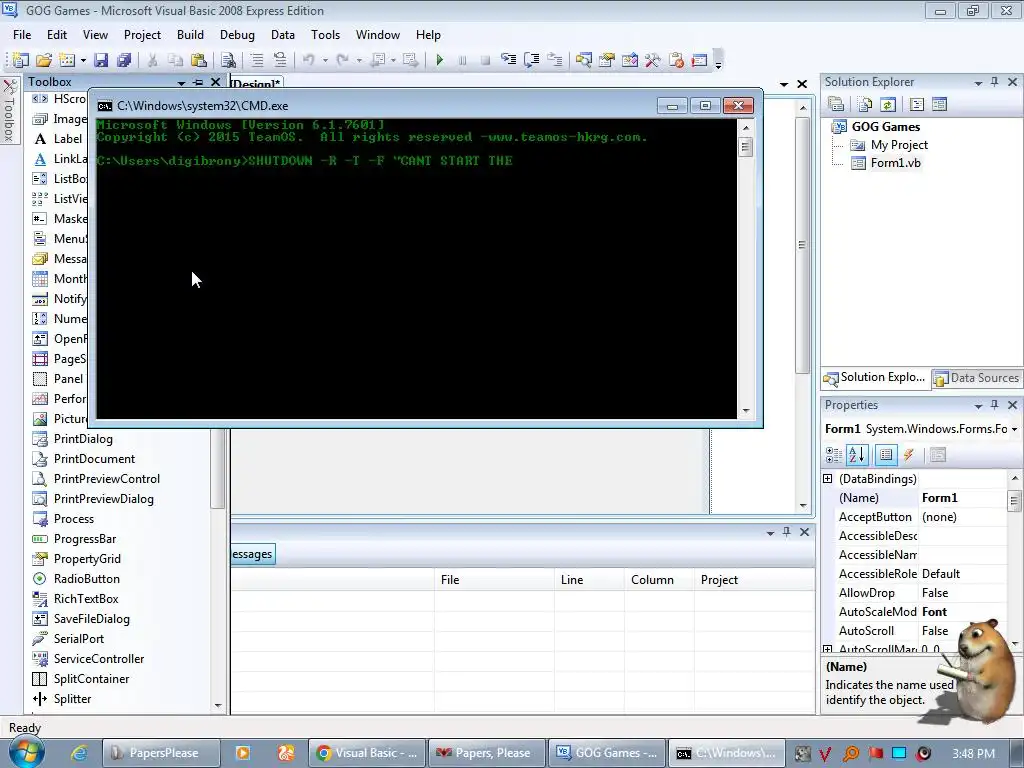1024x768 pixels.
Task: Switch to the Solution Explorer tab
Action: click(874, 377)
